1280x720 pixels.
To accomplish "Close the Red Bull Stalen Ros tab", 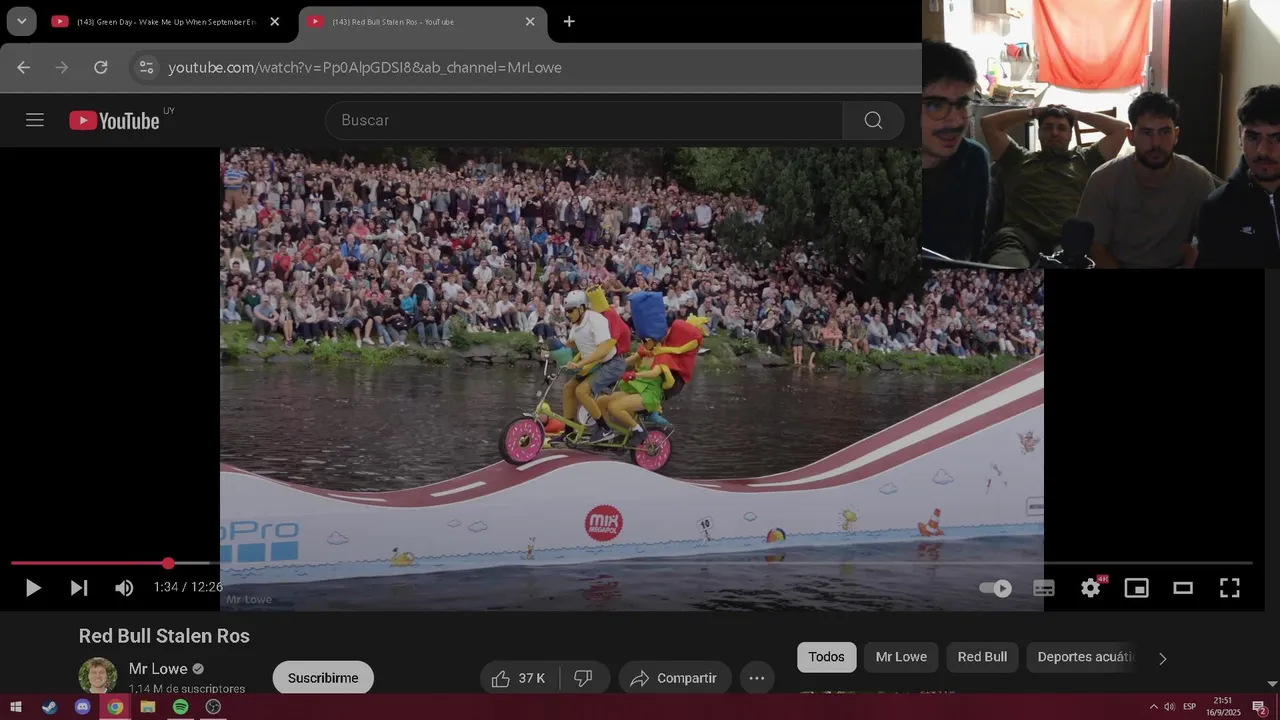I will (x=530, y=21).
